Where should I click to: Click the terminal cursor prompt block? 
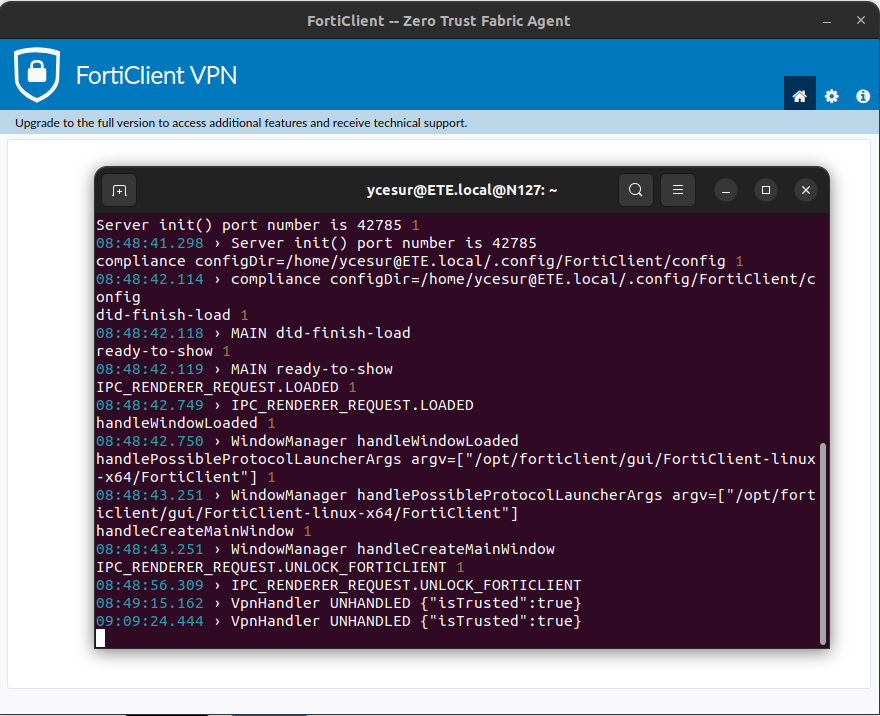click(x=100, y=639)
